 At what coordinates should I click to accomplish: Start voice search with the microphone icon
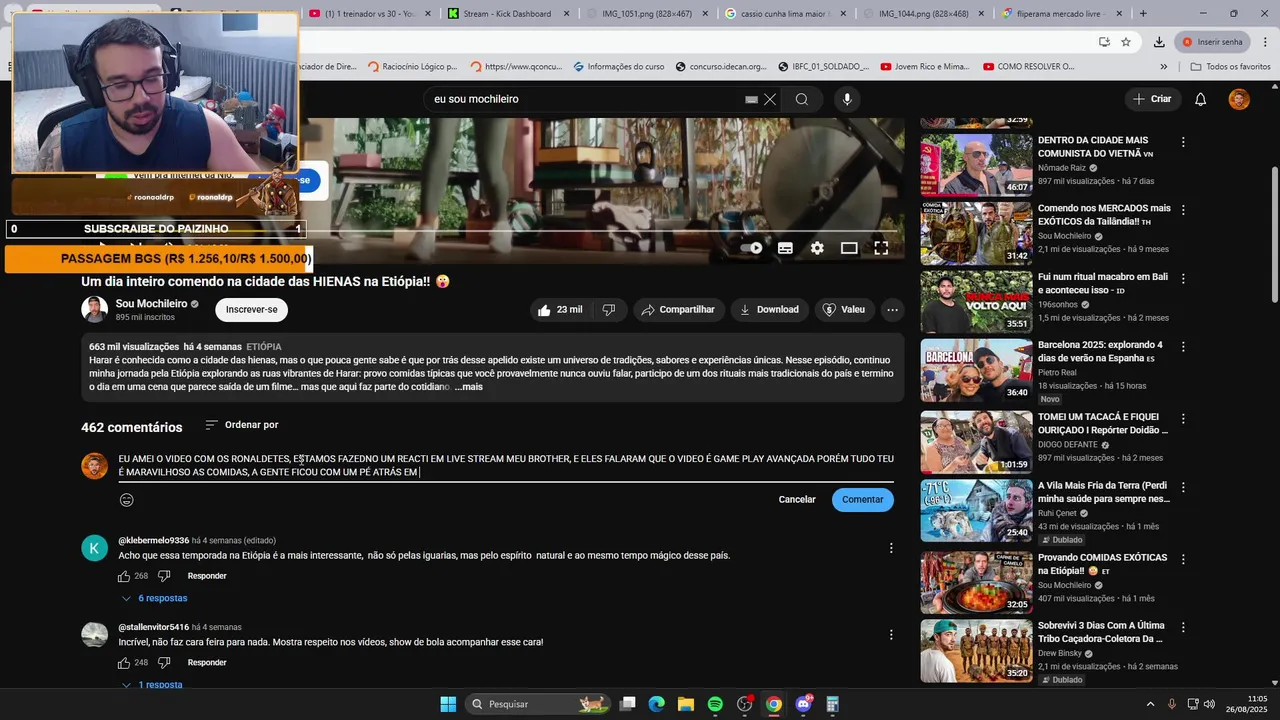point(847,99)
